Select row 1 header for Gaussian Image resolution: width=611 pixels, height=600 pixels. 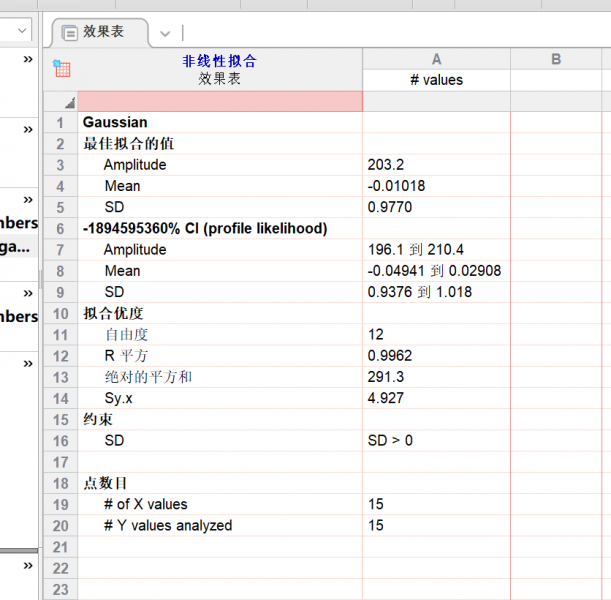click(x=60, y=122)
